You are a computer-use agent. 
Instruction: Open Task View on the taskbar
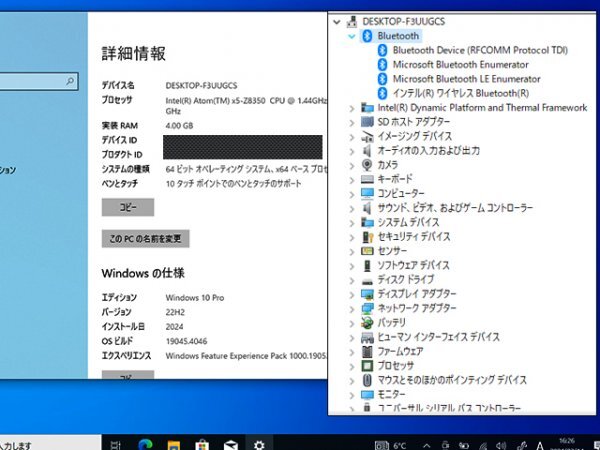click(115, 445)
